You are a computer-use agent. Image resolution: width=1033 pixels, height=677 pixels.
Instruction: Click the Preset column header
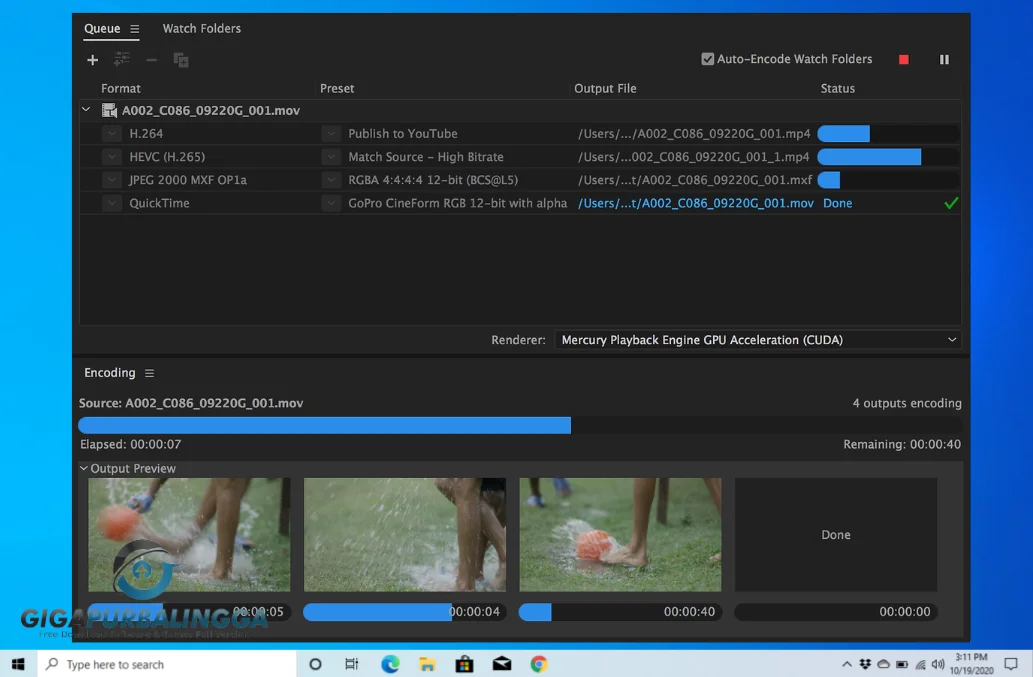337,88
